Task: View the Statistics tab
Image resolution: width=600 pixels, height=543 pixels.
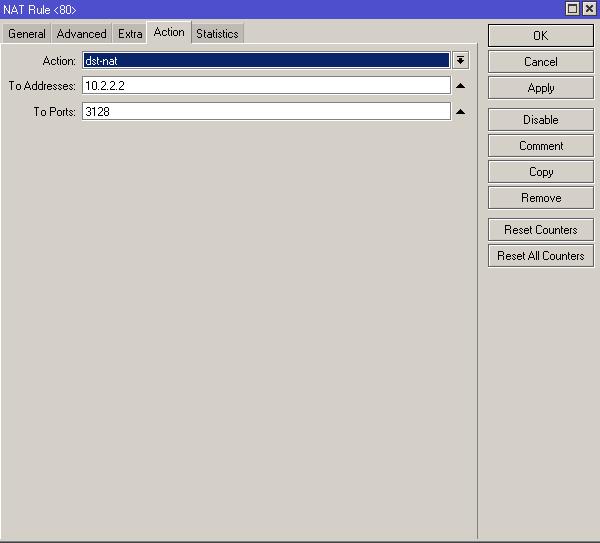Action: (217, 34)
